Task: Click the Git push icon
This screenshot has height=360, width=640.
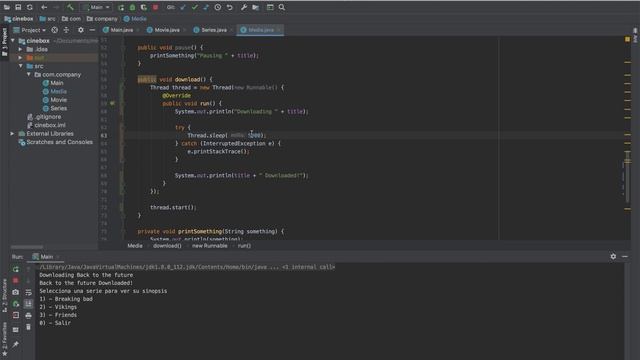Action: click(206, 7)
